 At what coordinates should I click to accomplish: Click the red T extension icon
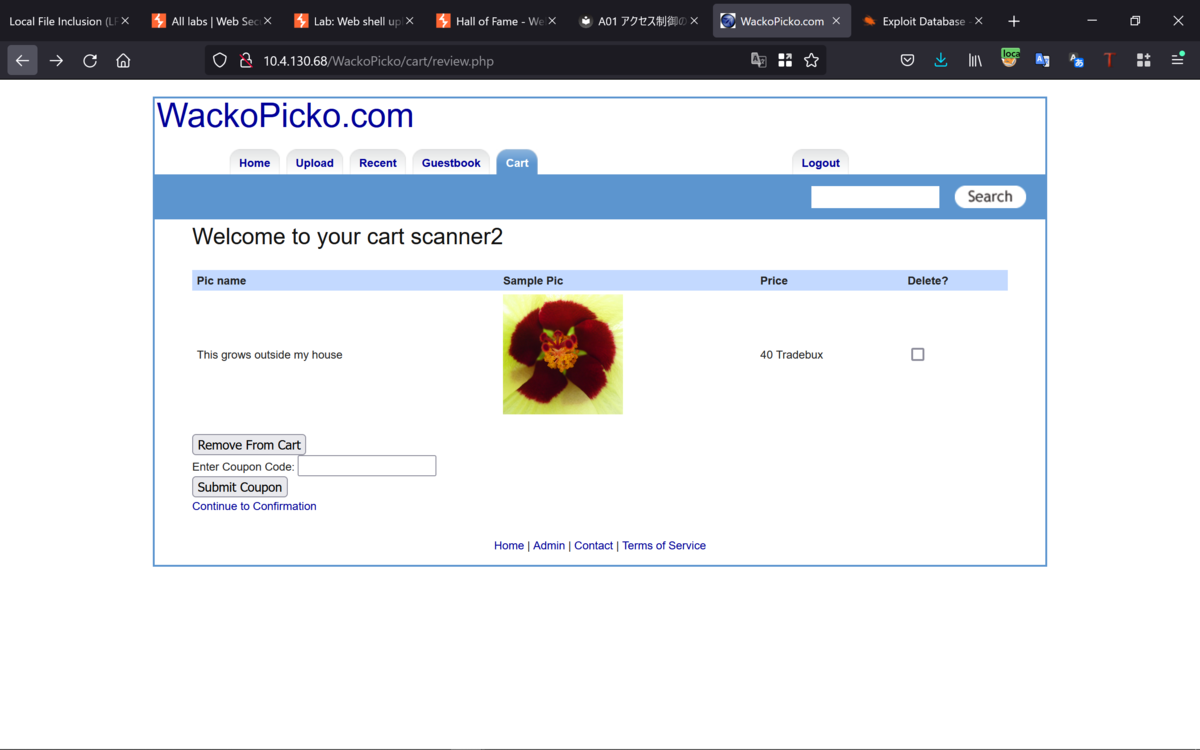[x=1109, y=61]
